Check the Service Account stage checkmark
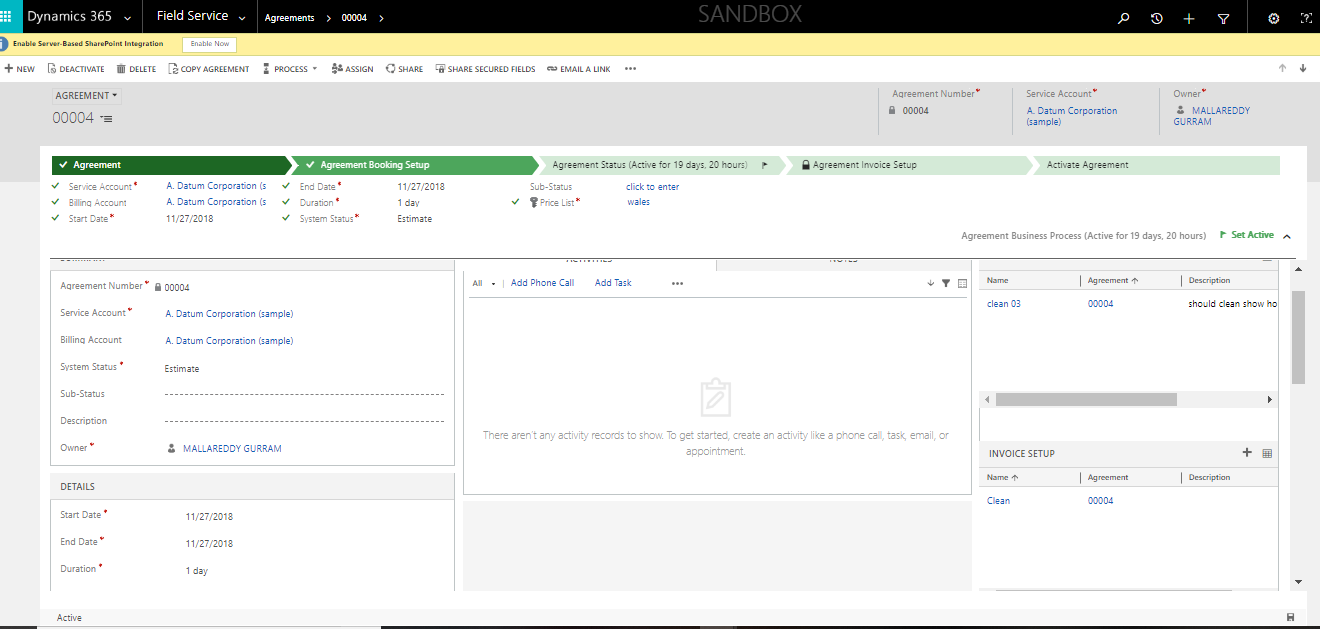 55,186
